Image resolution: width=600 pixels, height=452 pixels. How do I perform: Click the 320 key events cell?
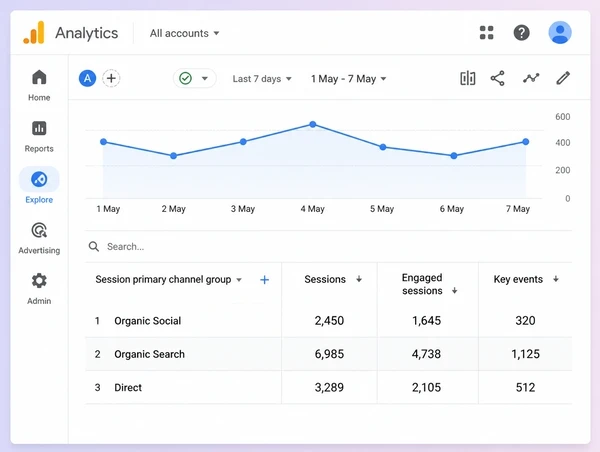tap(525, 321)
